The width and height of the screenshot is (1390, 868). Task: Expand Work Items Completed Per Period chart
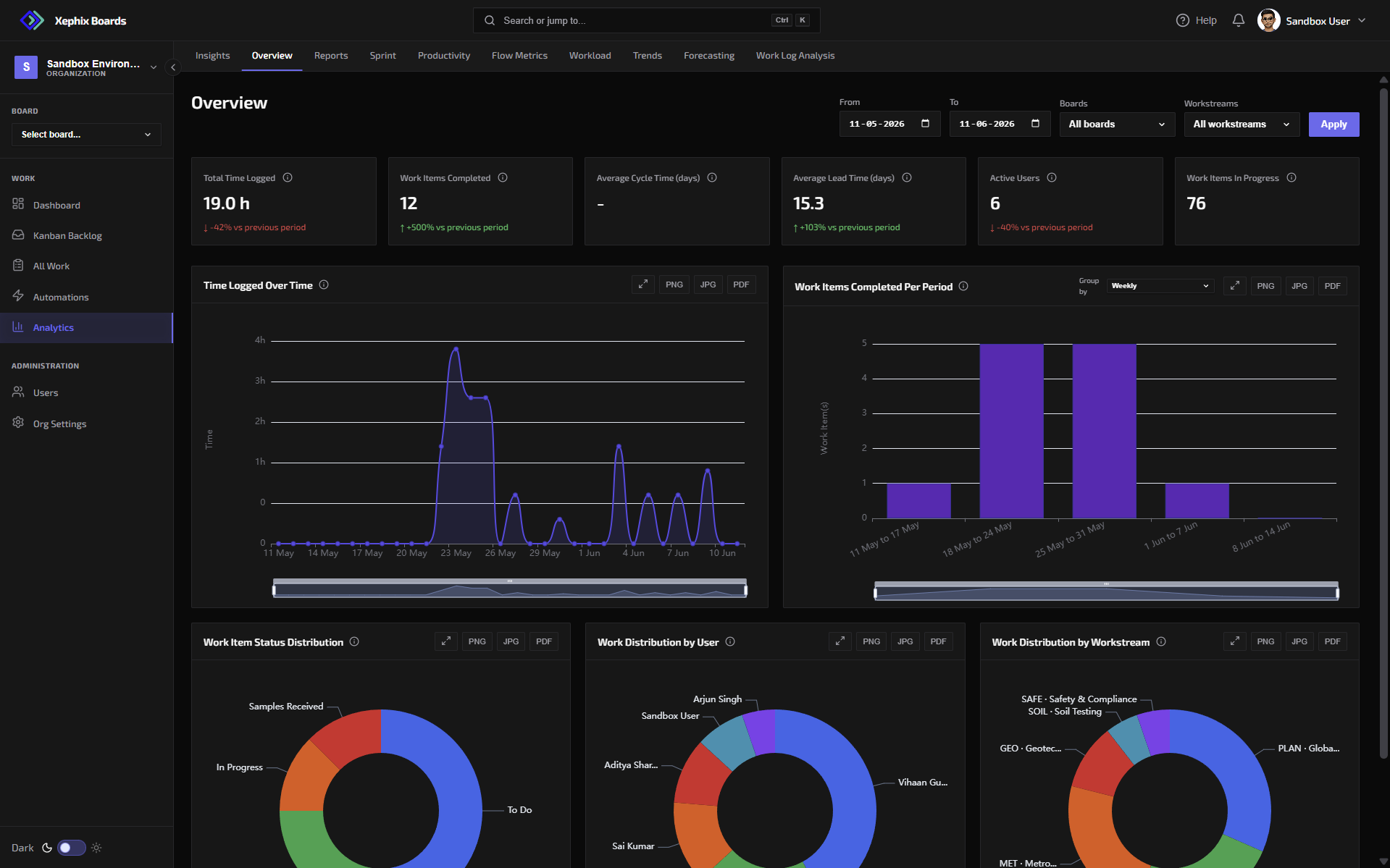[x=1234, y=286]
